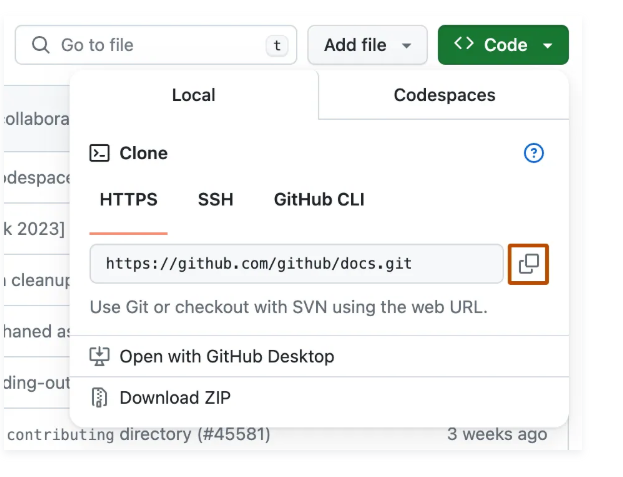Click the docs.git clone URL field

coord(296,264)
